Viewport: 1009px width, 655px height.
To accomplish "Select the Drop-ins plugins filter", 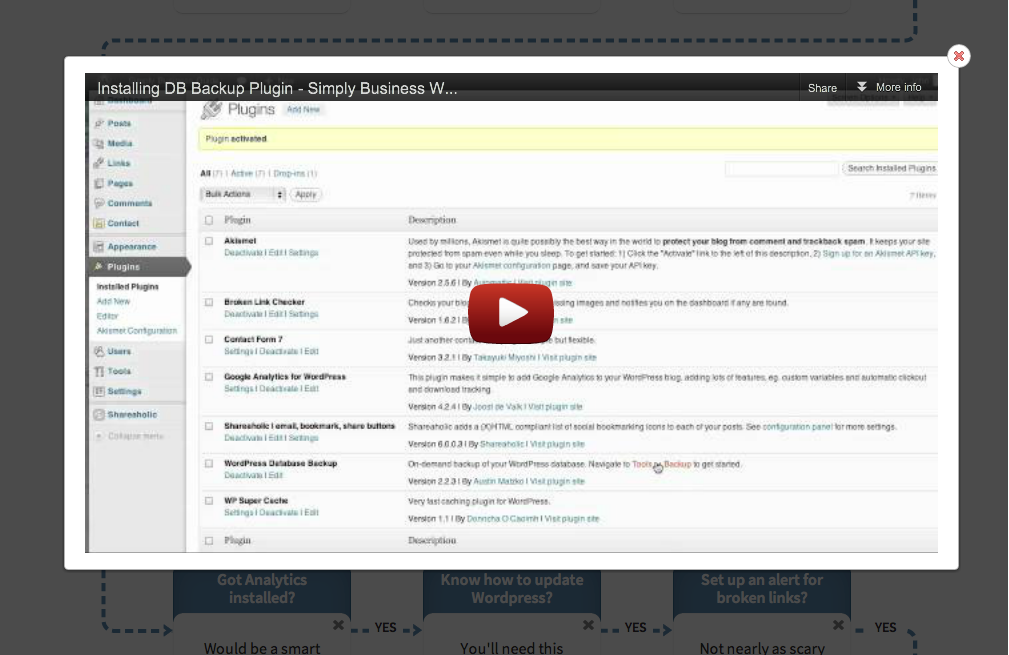I will (x=289, y=174).
